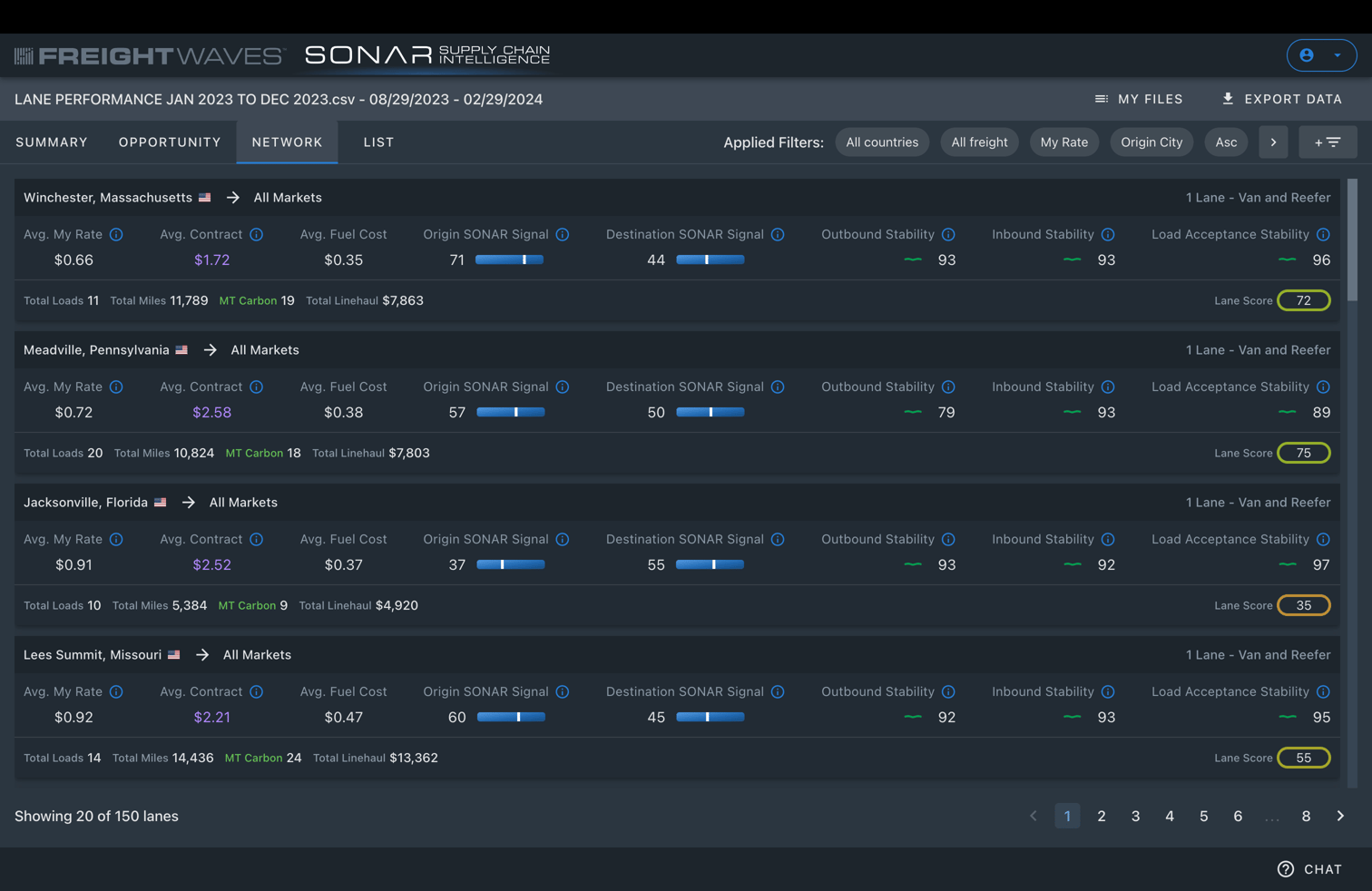The width and height of the screenshot is (1372, 891).
Task: Click the user account avatar icon
Action: click(x=1307, y=55)
